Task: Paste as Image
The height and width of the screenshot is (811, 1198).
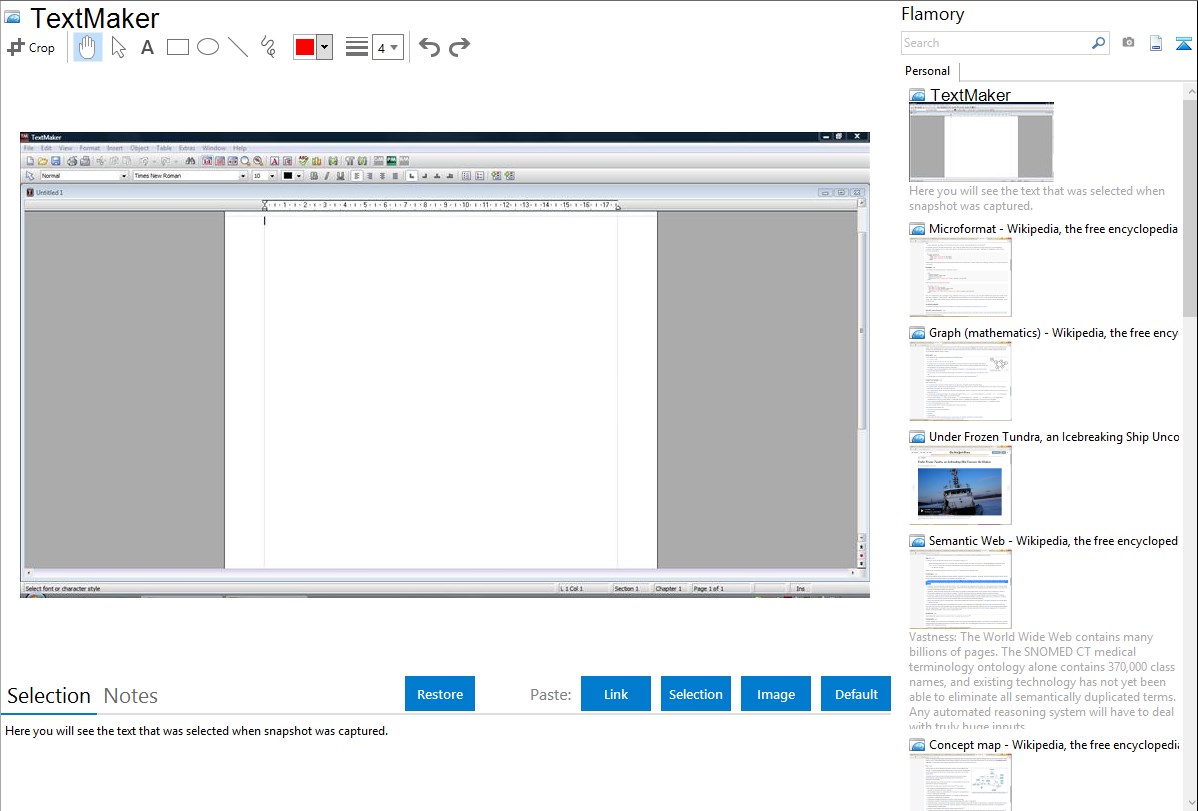Action: tap(775, 694)
